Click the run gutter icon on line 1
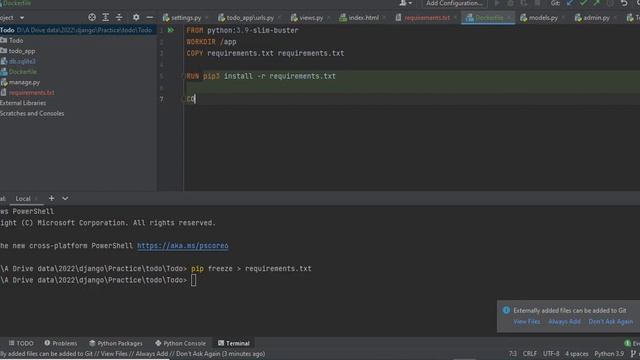The image size is (640, 360). (x=171, y=30)
